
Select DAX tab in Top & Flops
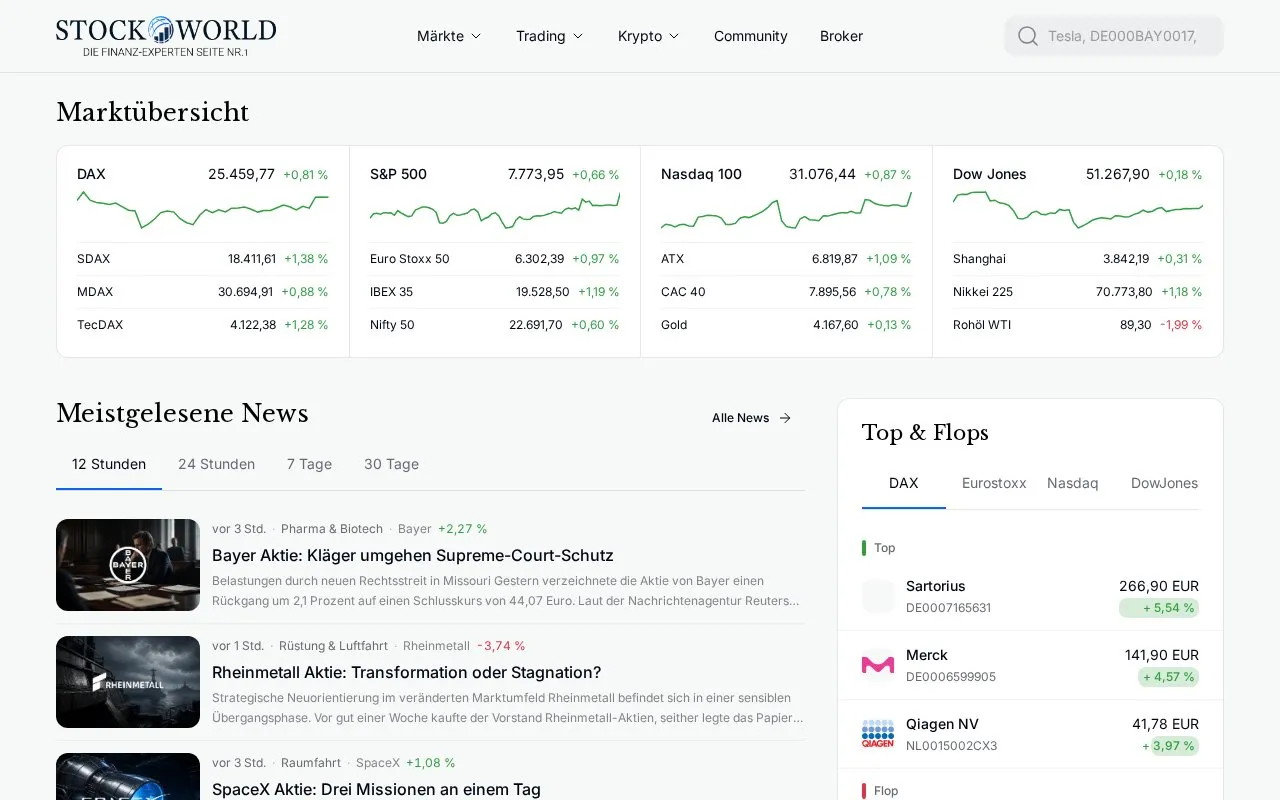pyautogui.click(x=904, y=483)
